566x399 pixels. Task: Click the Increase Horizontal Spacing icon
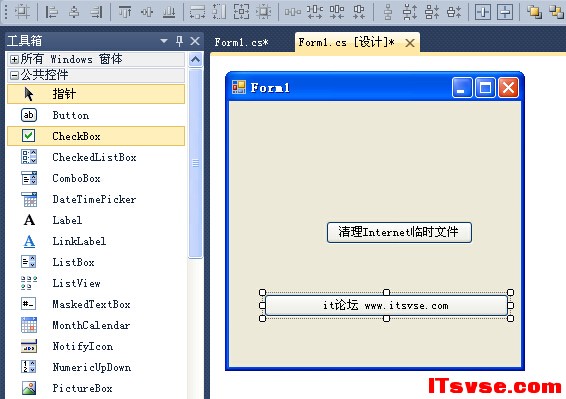[x=314, y=12]
